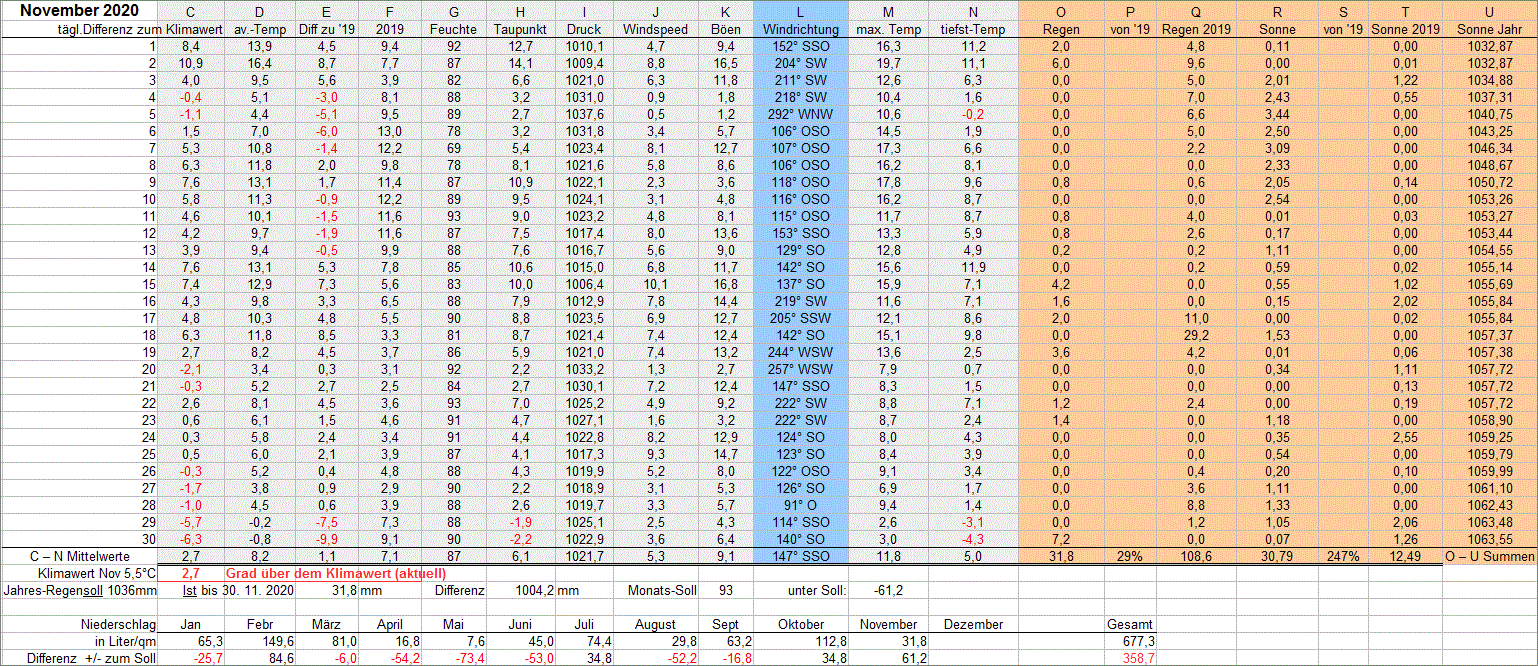The height and width of the screenshot is (666, 1538).
Task: Select column letter L header
Action: (798, 12)
